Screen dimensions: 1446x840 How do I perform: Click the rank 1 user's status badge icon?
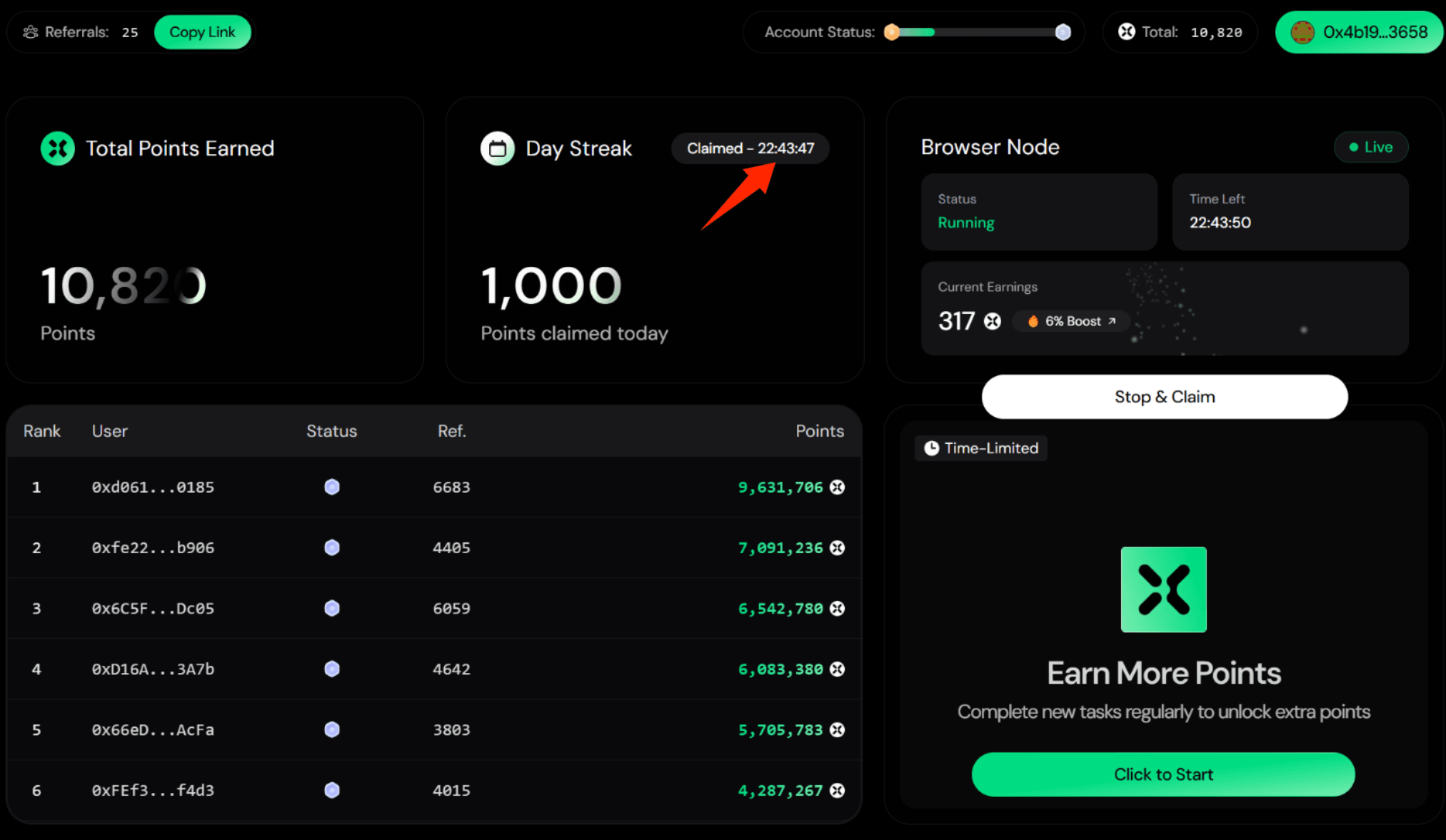tap(331, 487)
